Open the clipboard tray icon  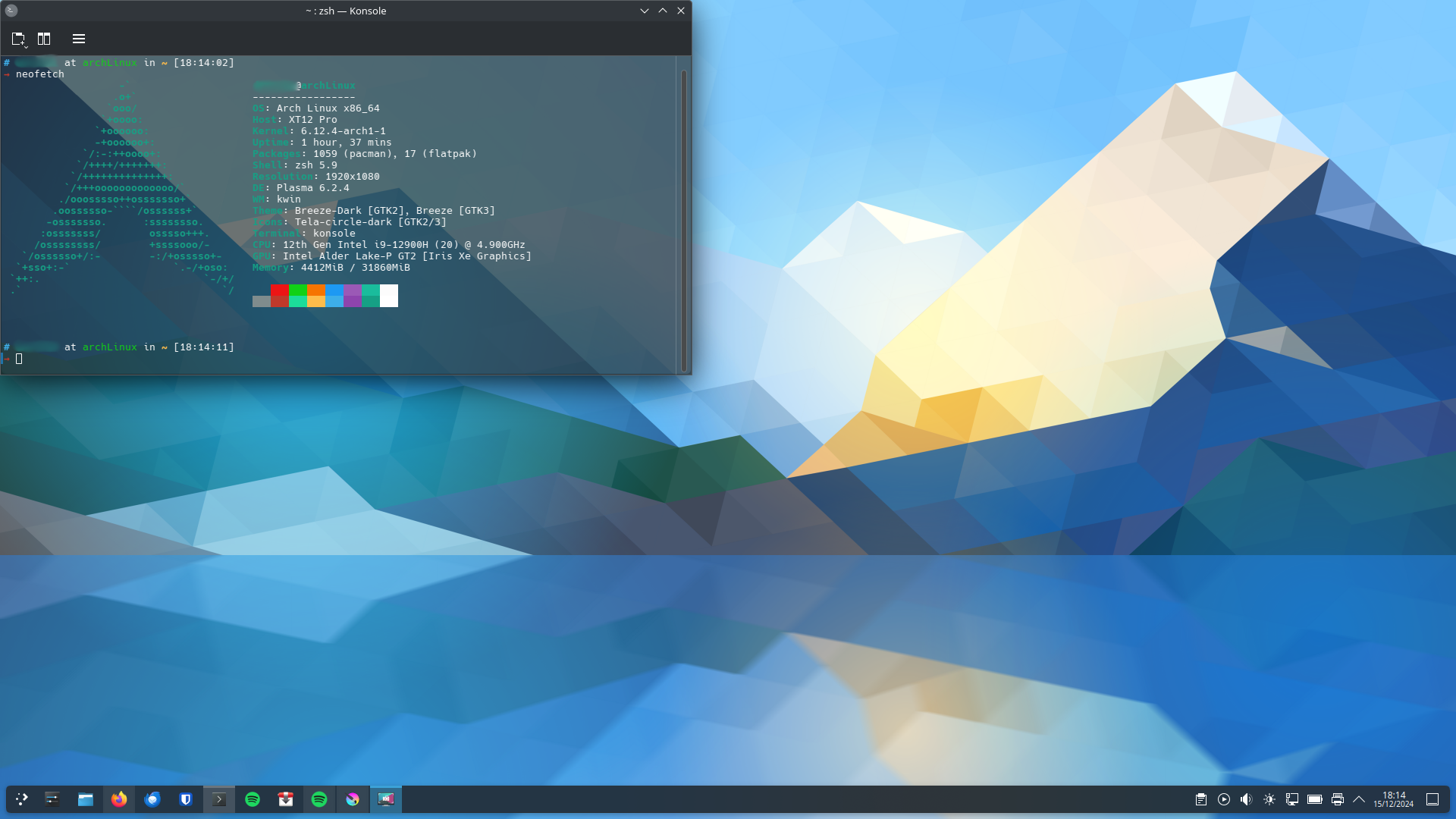[1201, 799]
